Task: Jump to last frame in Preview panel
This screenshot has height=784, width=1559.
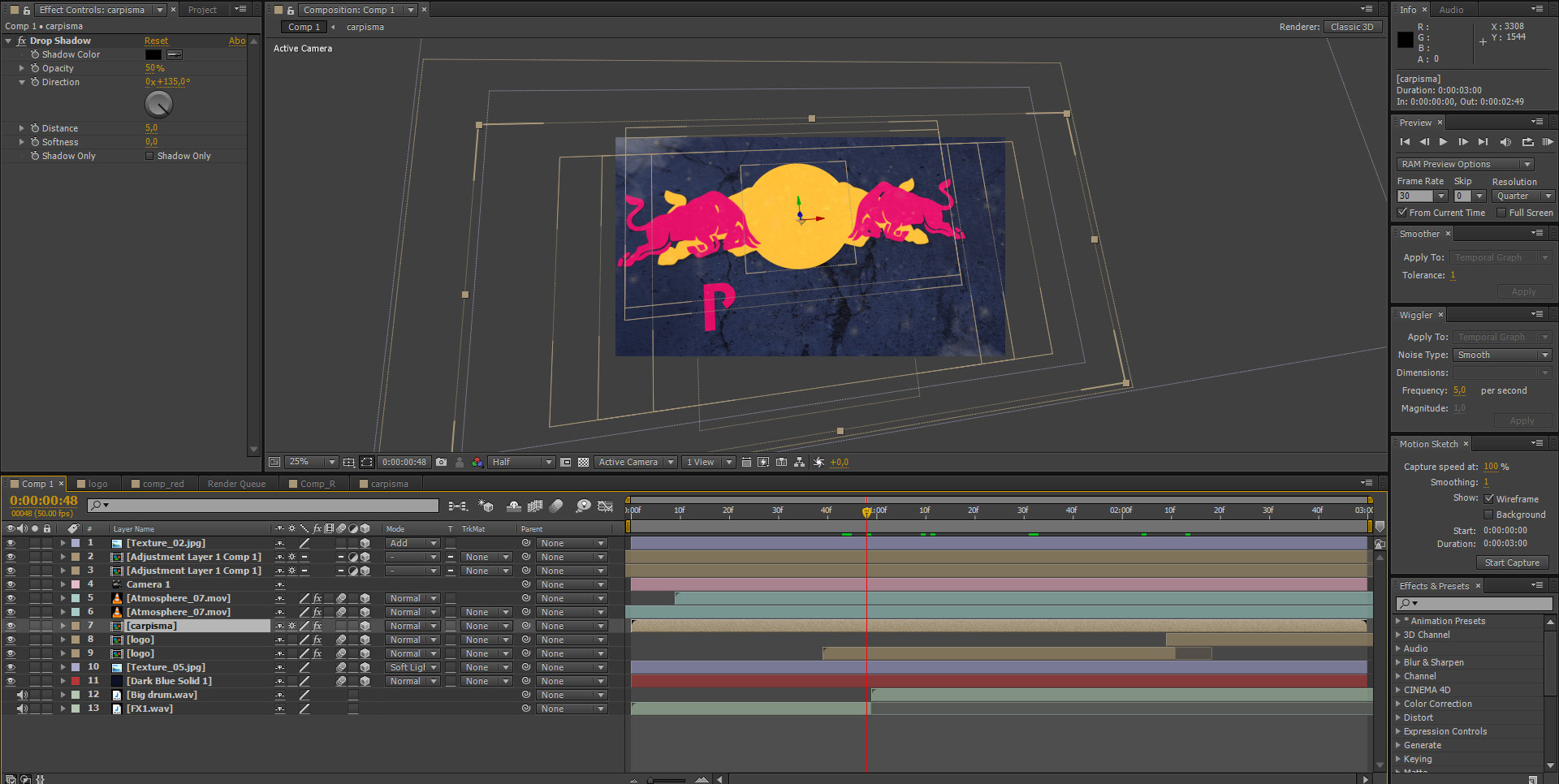Action: tap(1483, 142)
